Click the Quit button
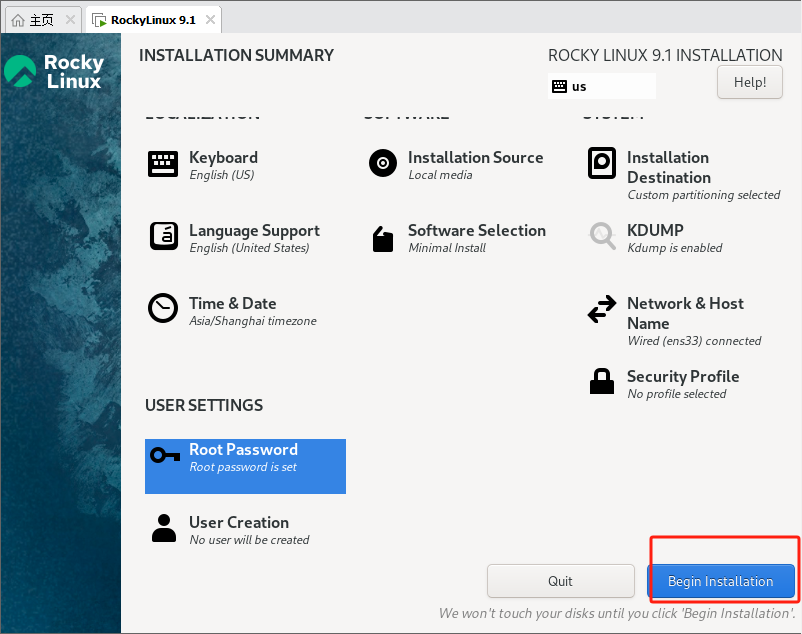The height and width of the screenshot is (634, 802). [560, 580]
